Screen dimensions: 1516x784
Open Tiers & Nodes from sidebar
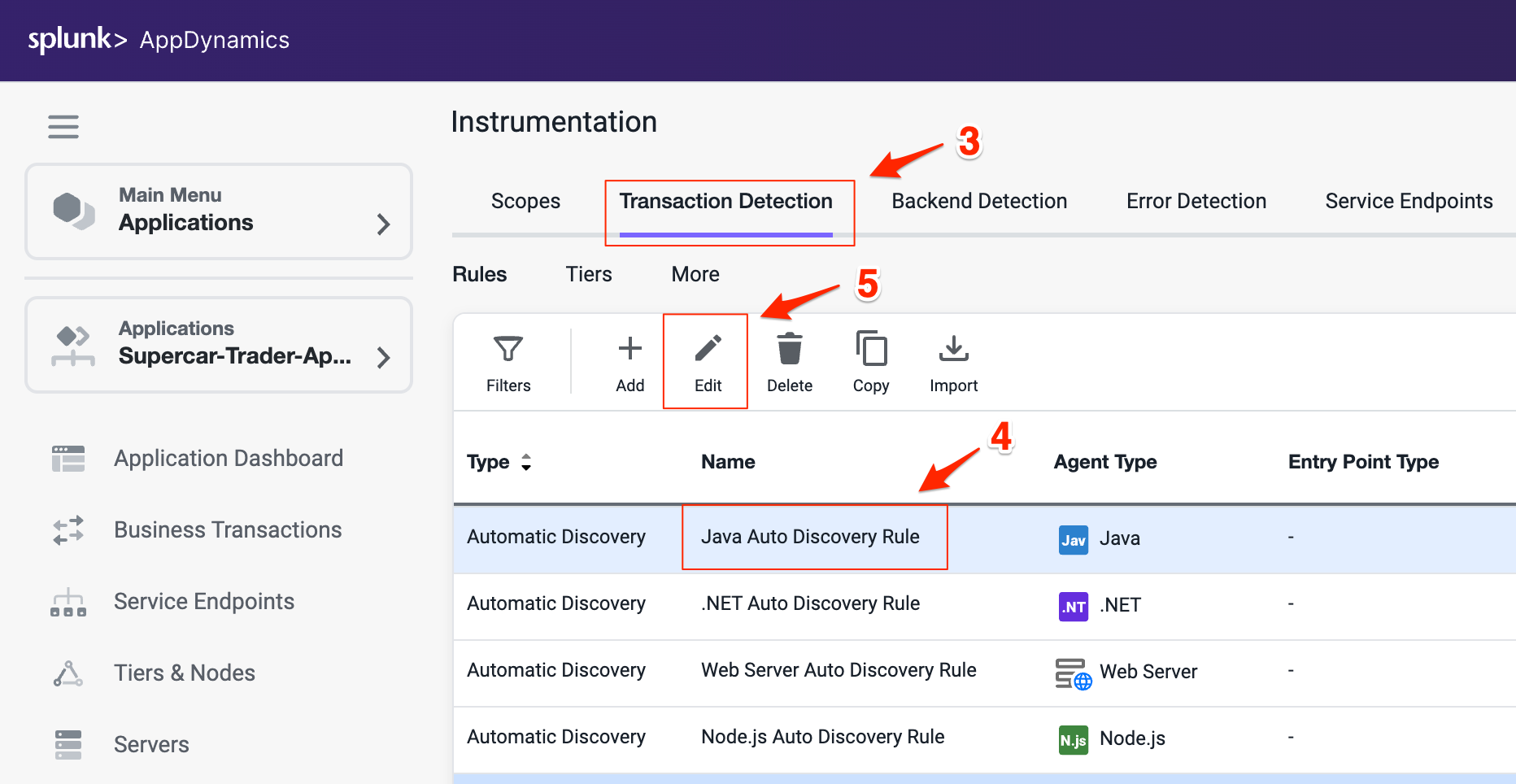[184, 673]
